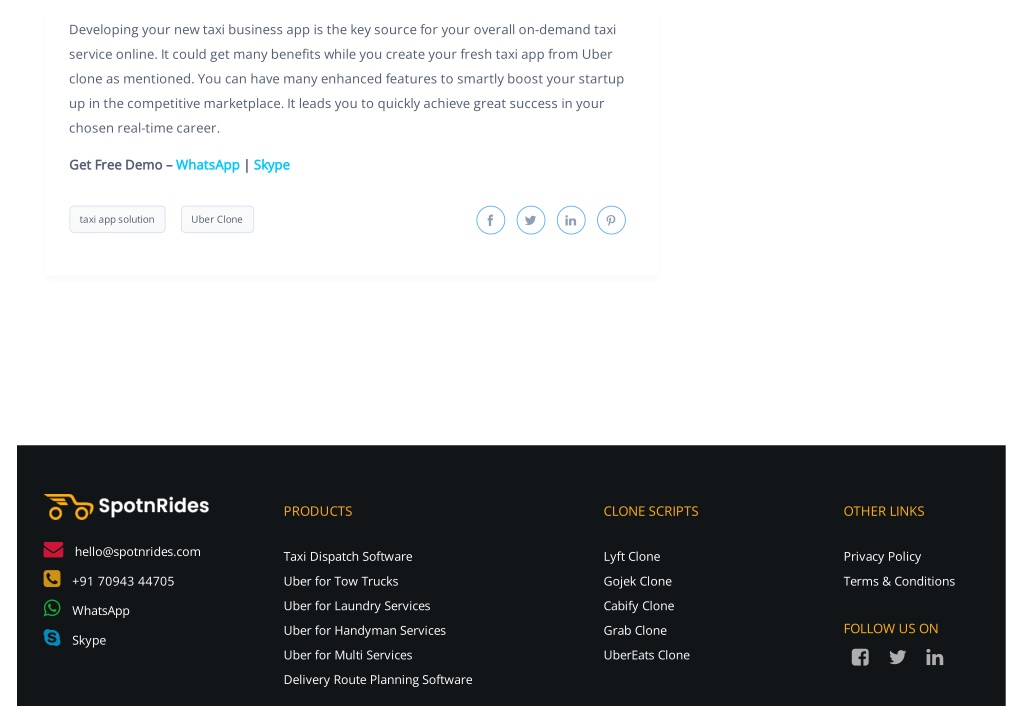Click the CLONE SCRIPTS footer heading
Viewport: 1024px width, 723px height.
click(x=651, y=511)
